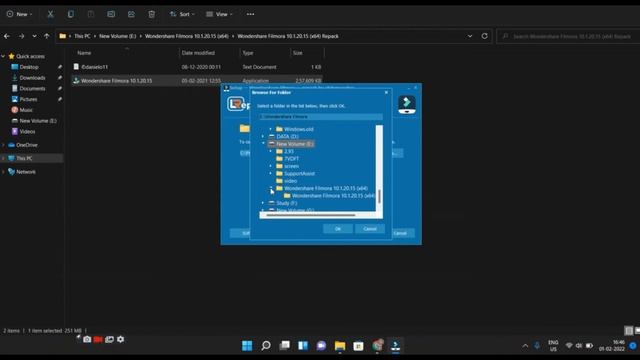Click the settings gear in recorder bar

tap(120, 340)
